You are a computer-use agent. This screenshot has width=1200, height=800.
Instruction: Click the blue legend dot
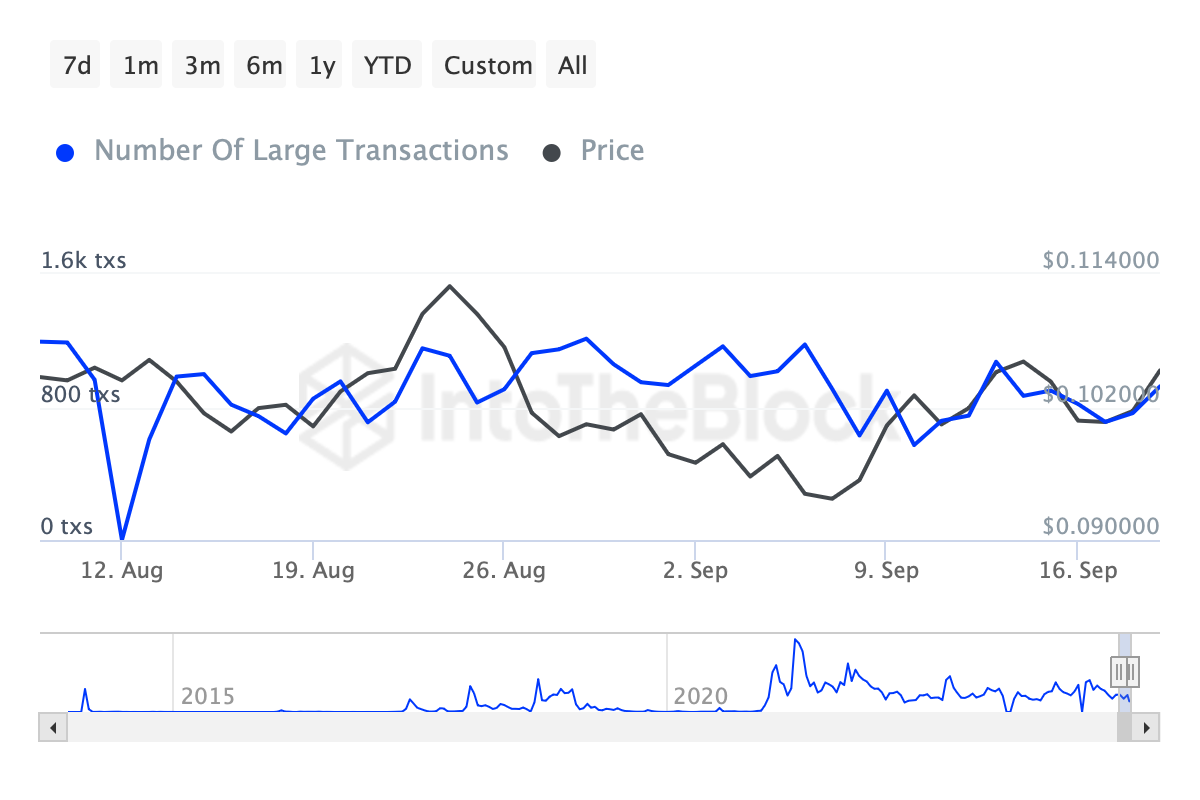click(x=66, y=153)
